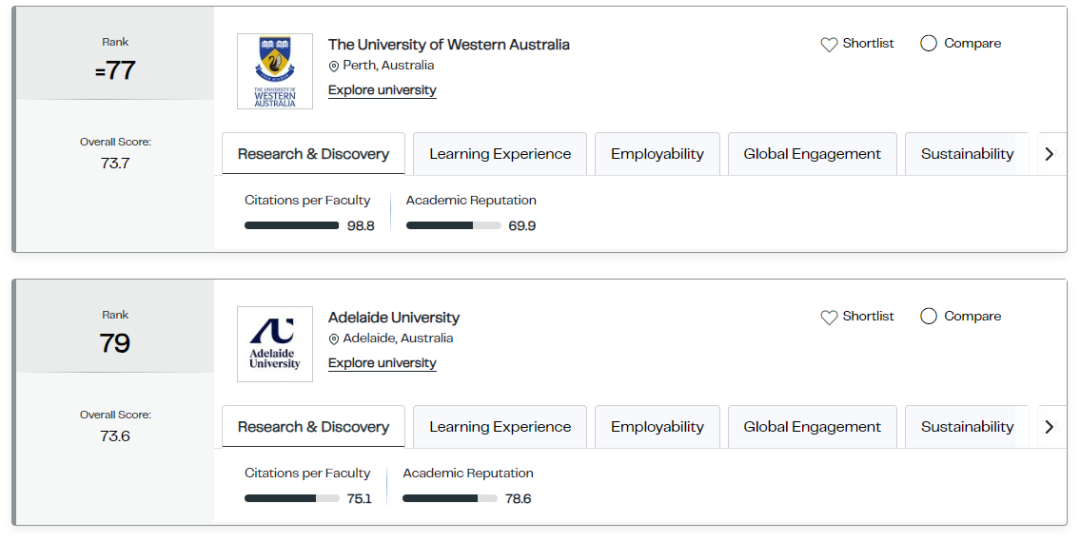Open Research & Discovery tab for Western Australia
The height and width of the screenshot is (542, 1080).
coord(313,154)
